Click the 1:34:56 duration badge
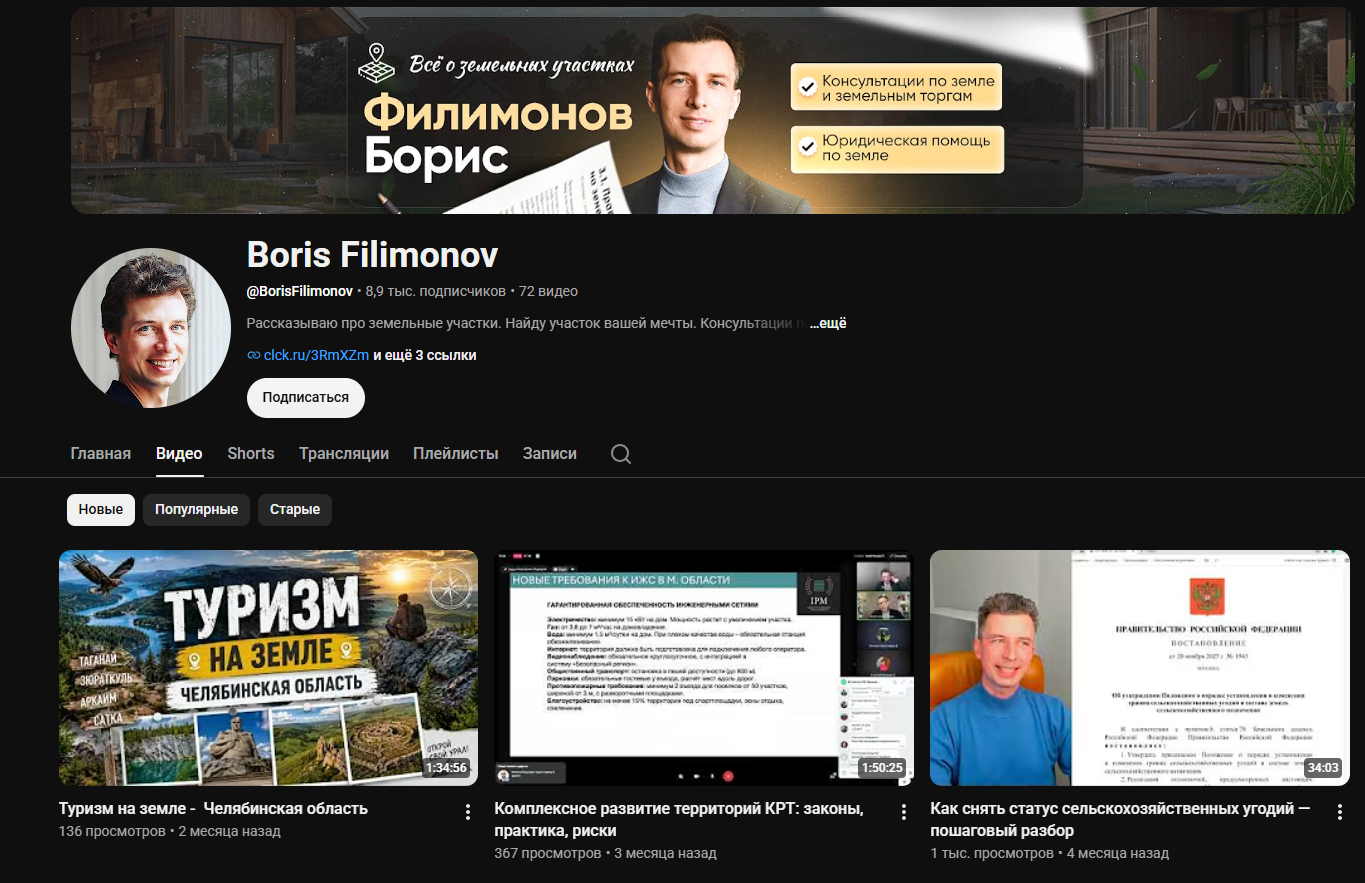 (446, 768)
